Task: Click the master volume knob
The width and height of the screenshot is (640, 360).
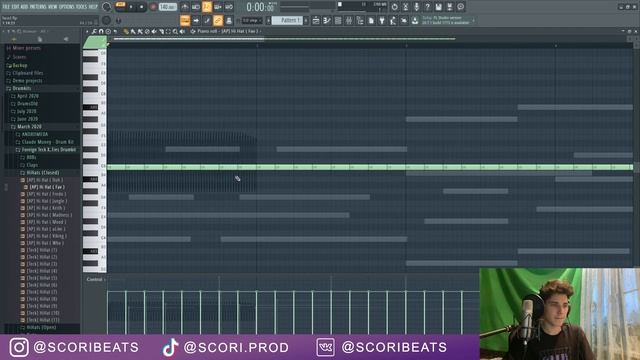Action: click(x=107, y=7)
